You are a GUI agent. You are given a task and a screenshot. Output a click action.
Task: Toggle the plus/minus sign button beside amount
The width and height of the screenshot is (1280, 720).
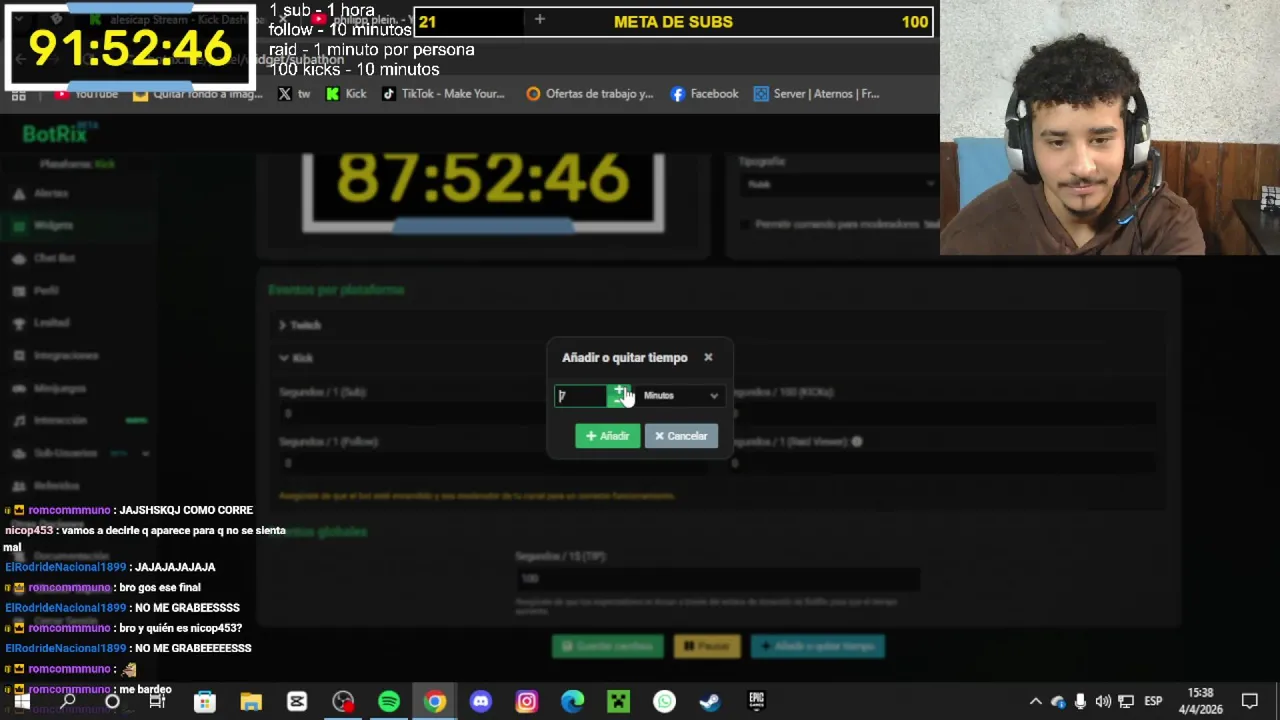pyautogui.click(x=620, y=396)
